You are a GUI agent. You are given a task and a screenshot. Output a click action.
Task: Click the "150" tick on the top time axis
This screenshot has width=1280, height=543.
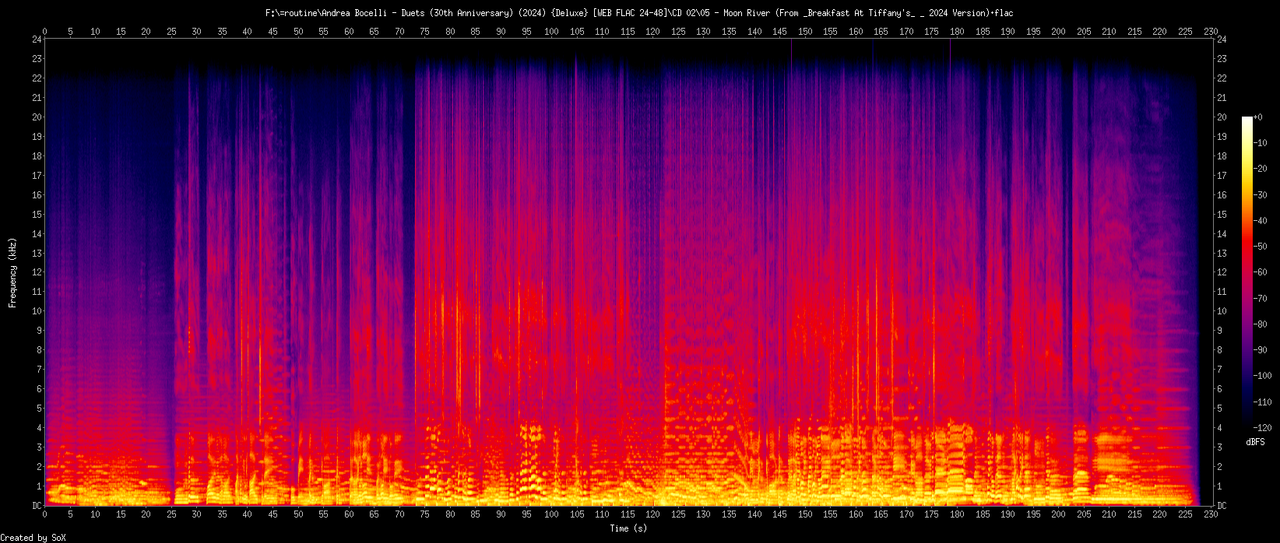[805, 31]
